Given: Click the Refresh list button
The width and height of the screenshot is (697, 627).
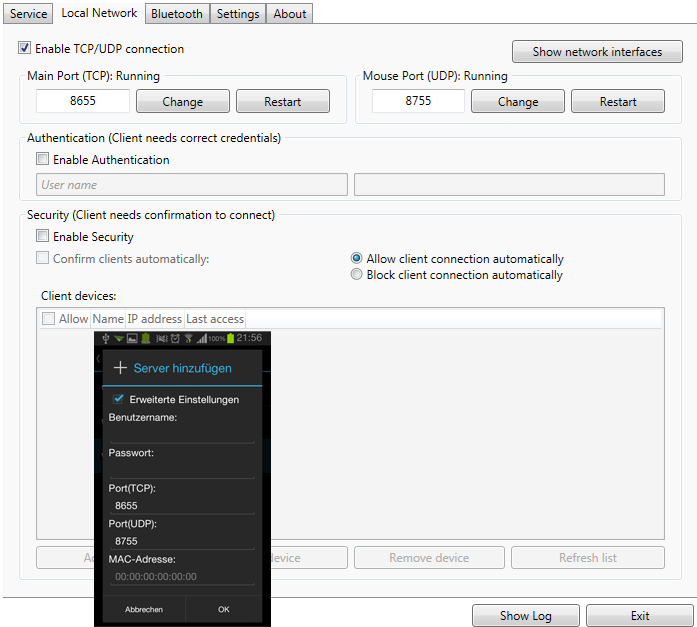Looking at the screenshot, I should tap(588, 558).
